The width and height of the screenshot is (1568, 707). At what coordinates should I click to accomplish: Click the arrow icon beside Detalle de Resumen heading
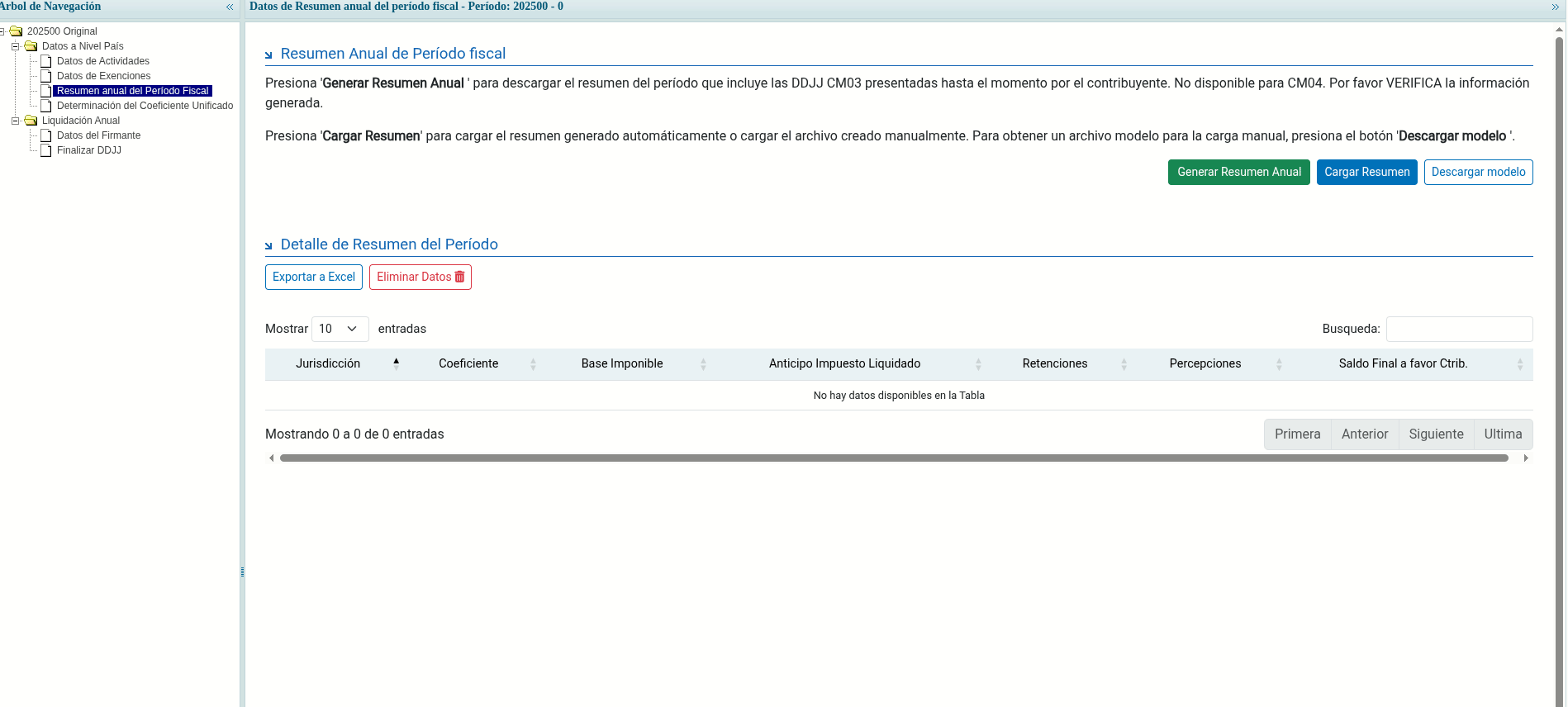point(268,245)
